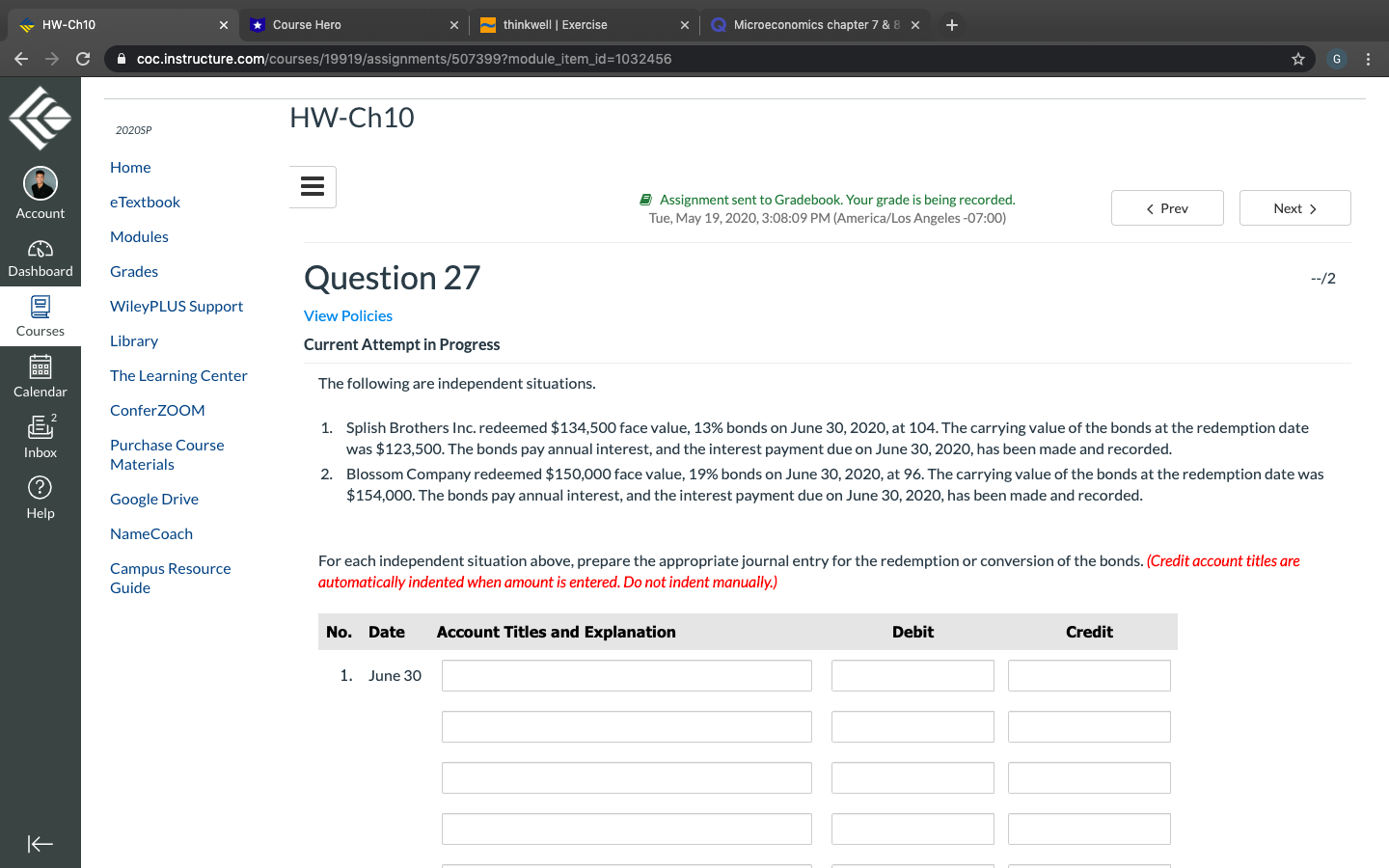1389x868 pixels.
Task: Bookmark this page with the star icon
Action: (1297, 59)
